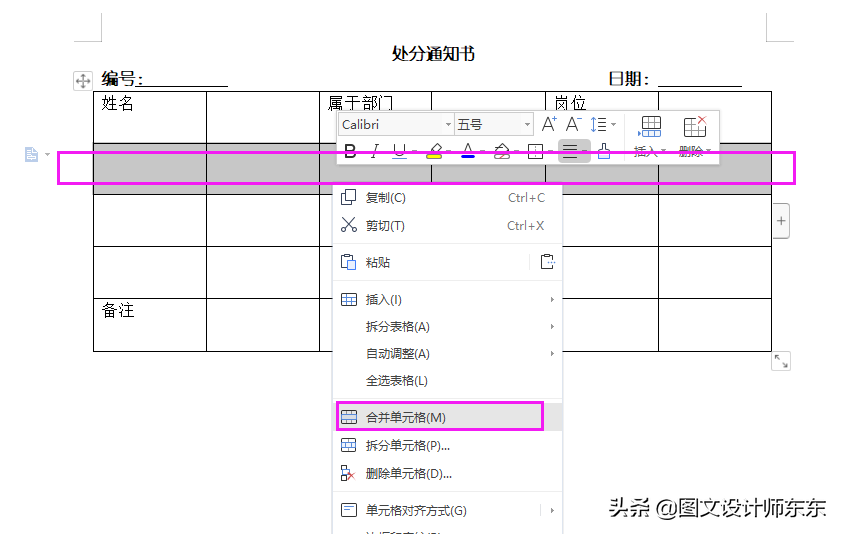Open the 插入(I) submenu
This screenshot has height=534, width=842.
pos(447,299)
